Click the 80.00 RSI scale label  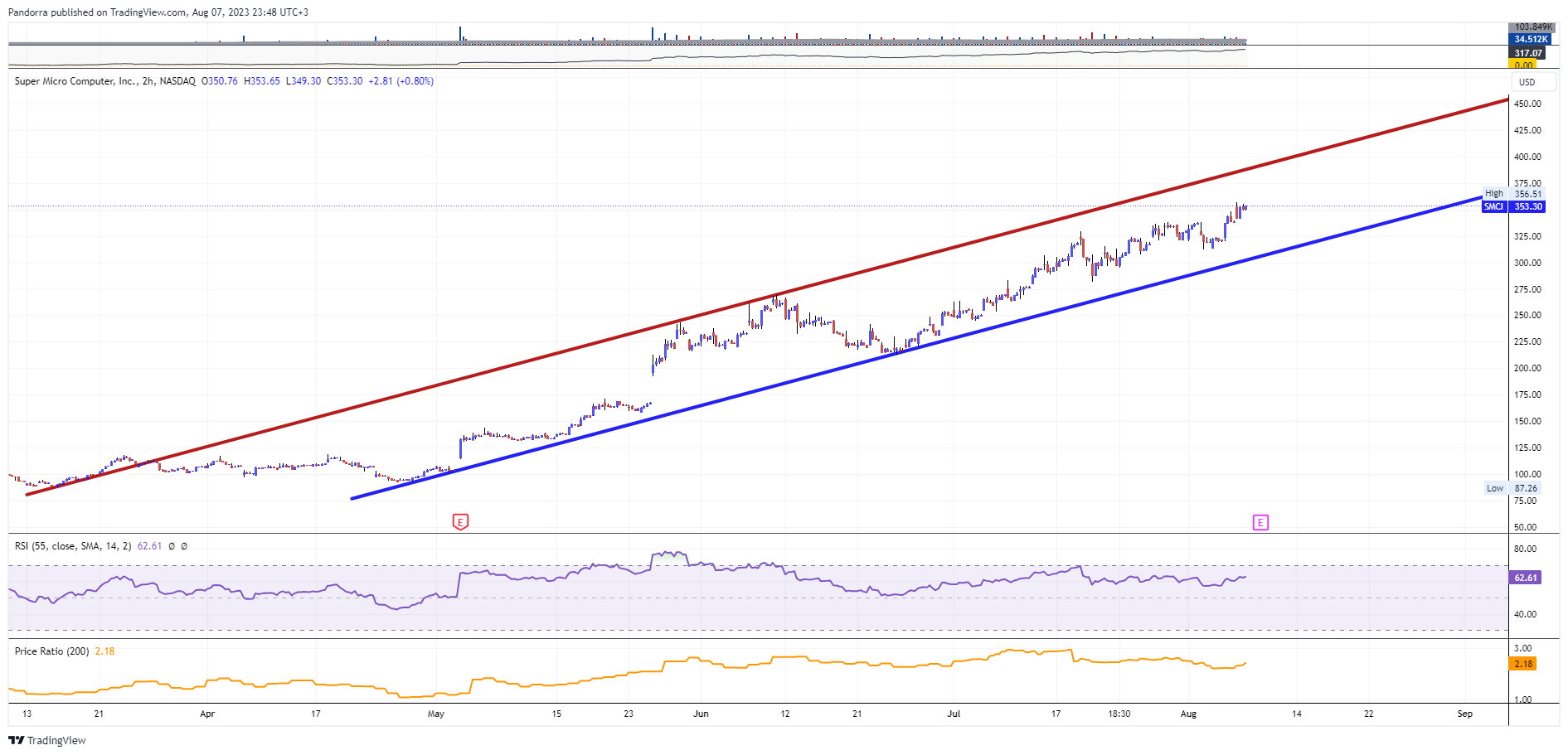tap(1525, 549)
